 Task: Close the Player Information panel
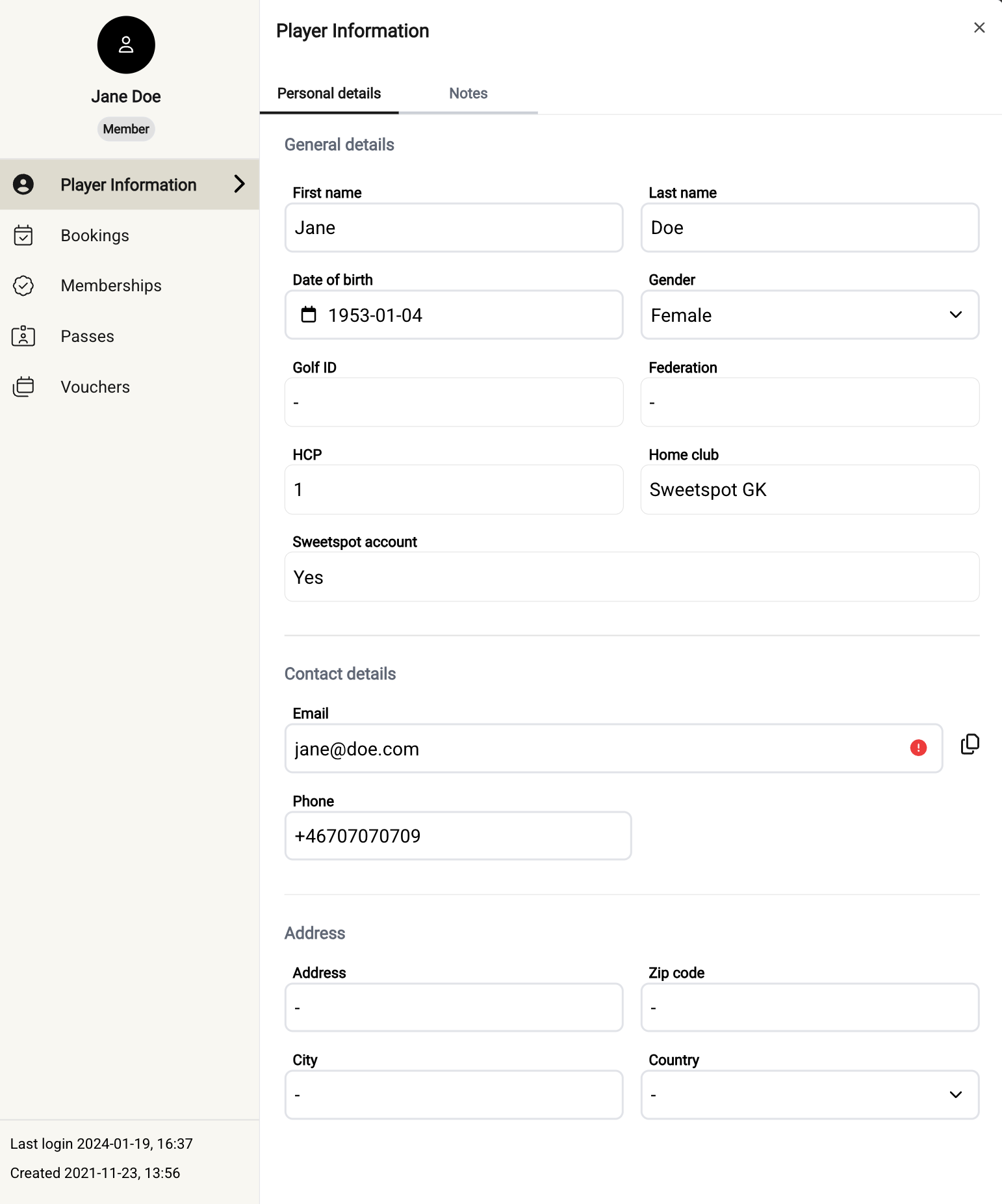[x=979, y=28]
